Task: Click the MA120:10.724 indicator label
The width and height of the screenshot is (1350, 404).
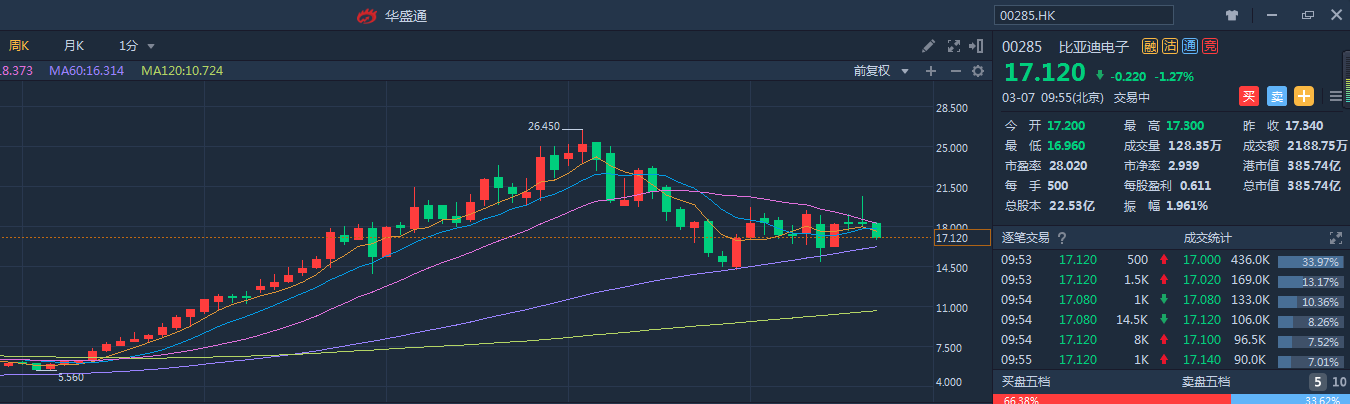Action: [182, 71]
